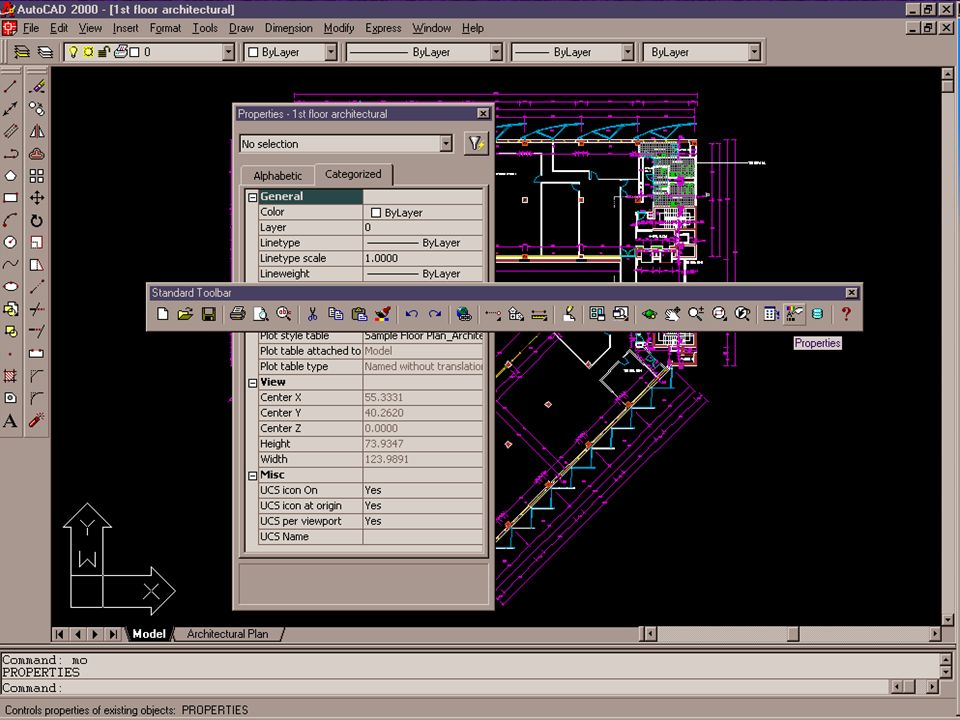Image resolution: width=960 pixels, height=720 pixels.
Task: Open the Express menu
Action: click(x=383, y=28)
